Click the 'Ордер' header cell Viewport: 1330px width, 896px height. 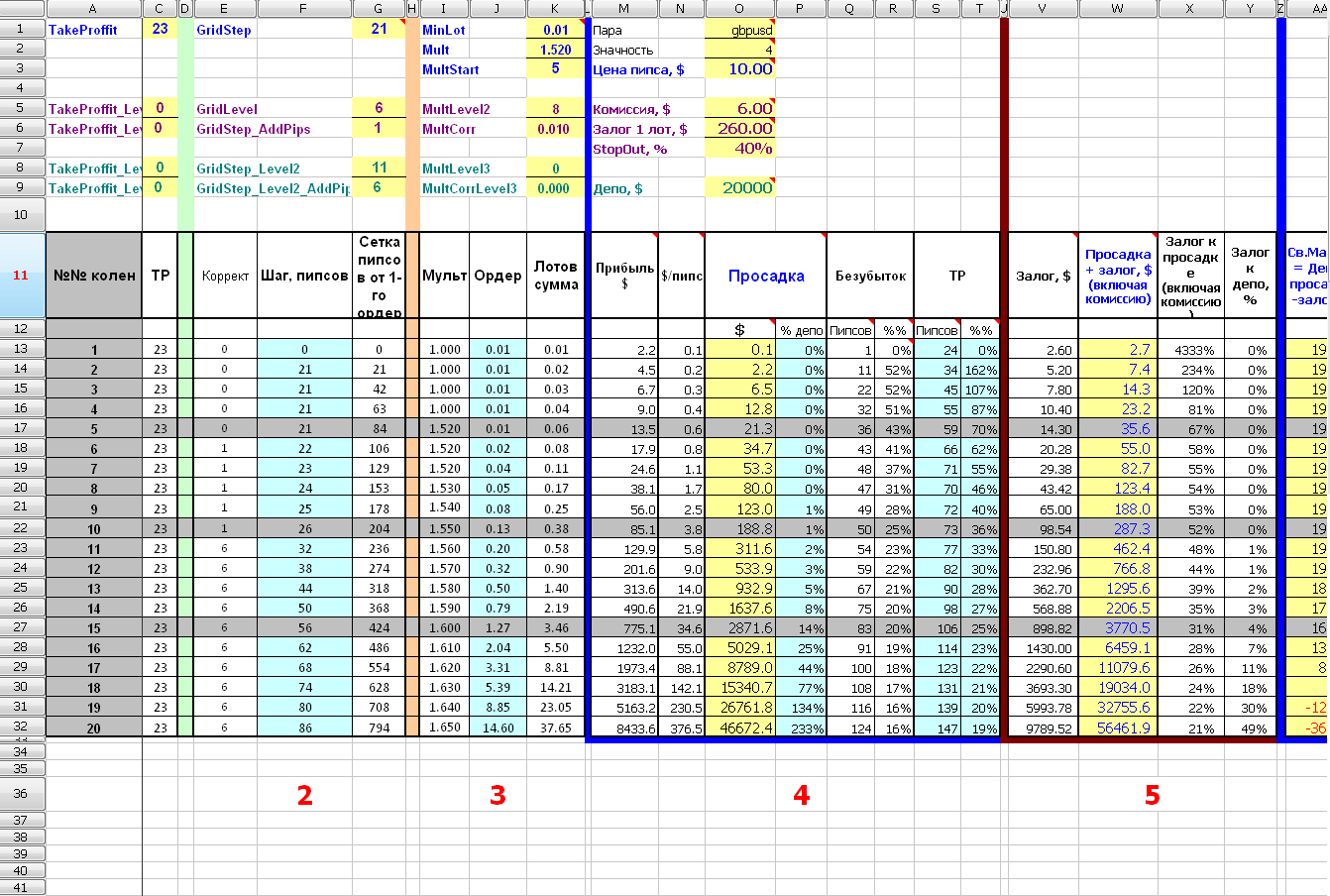[498, 276]
